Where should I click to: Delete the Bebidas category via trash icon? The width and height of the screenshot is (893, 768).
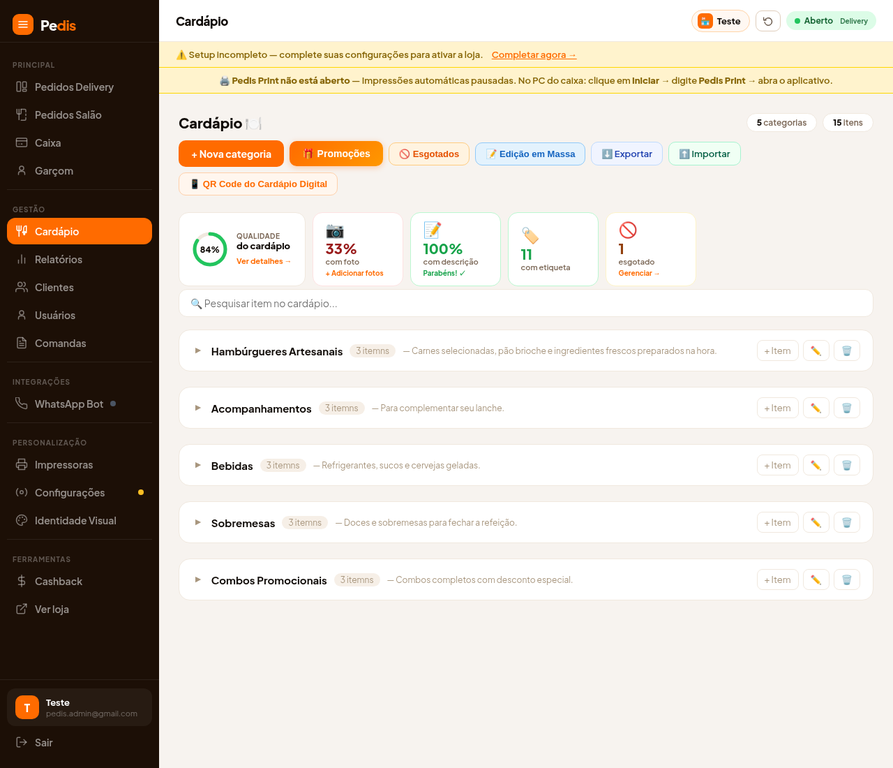[x=846, y=465]
